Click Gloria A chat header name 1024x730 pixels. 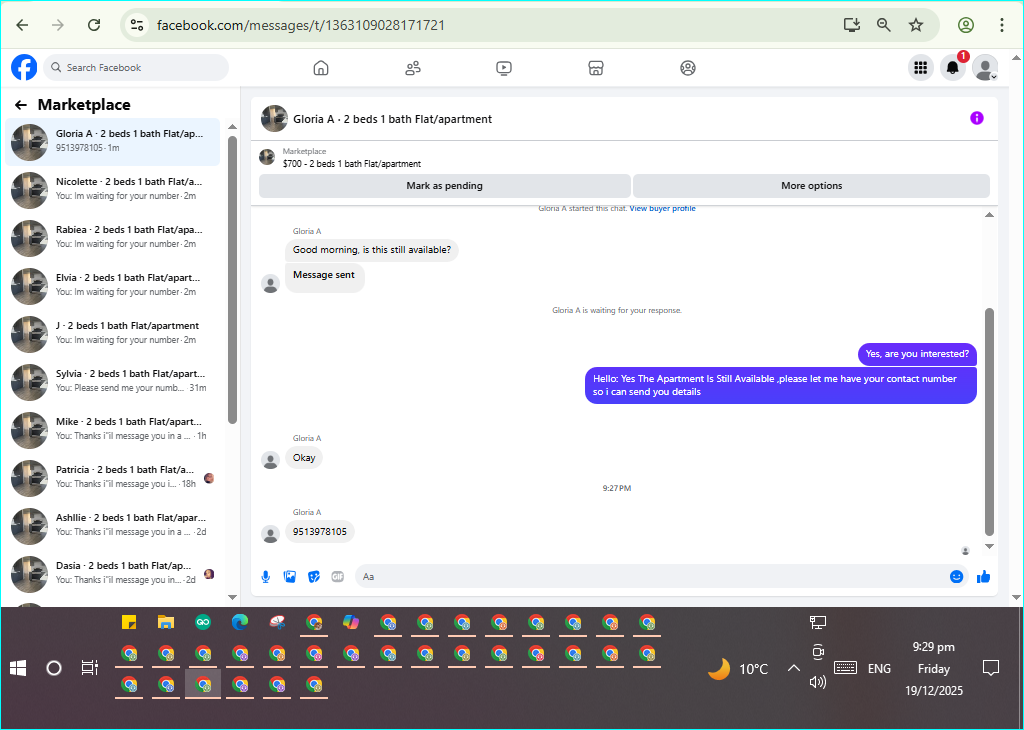pos(392,119)
